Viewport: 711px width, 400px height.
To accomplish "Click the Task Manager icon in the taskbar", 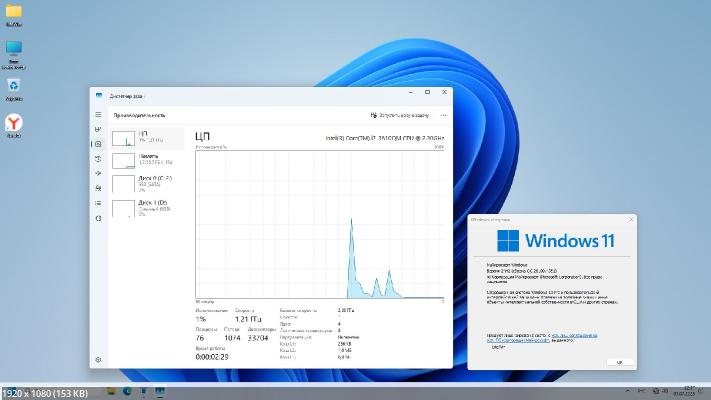I will (x=160, y=391).
